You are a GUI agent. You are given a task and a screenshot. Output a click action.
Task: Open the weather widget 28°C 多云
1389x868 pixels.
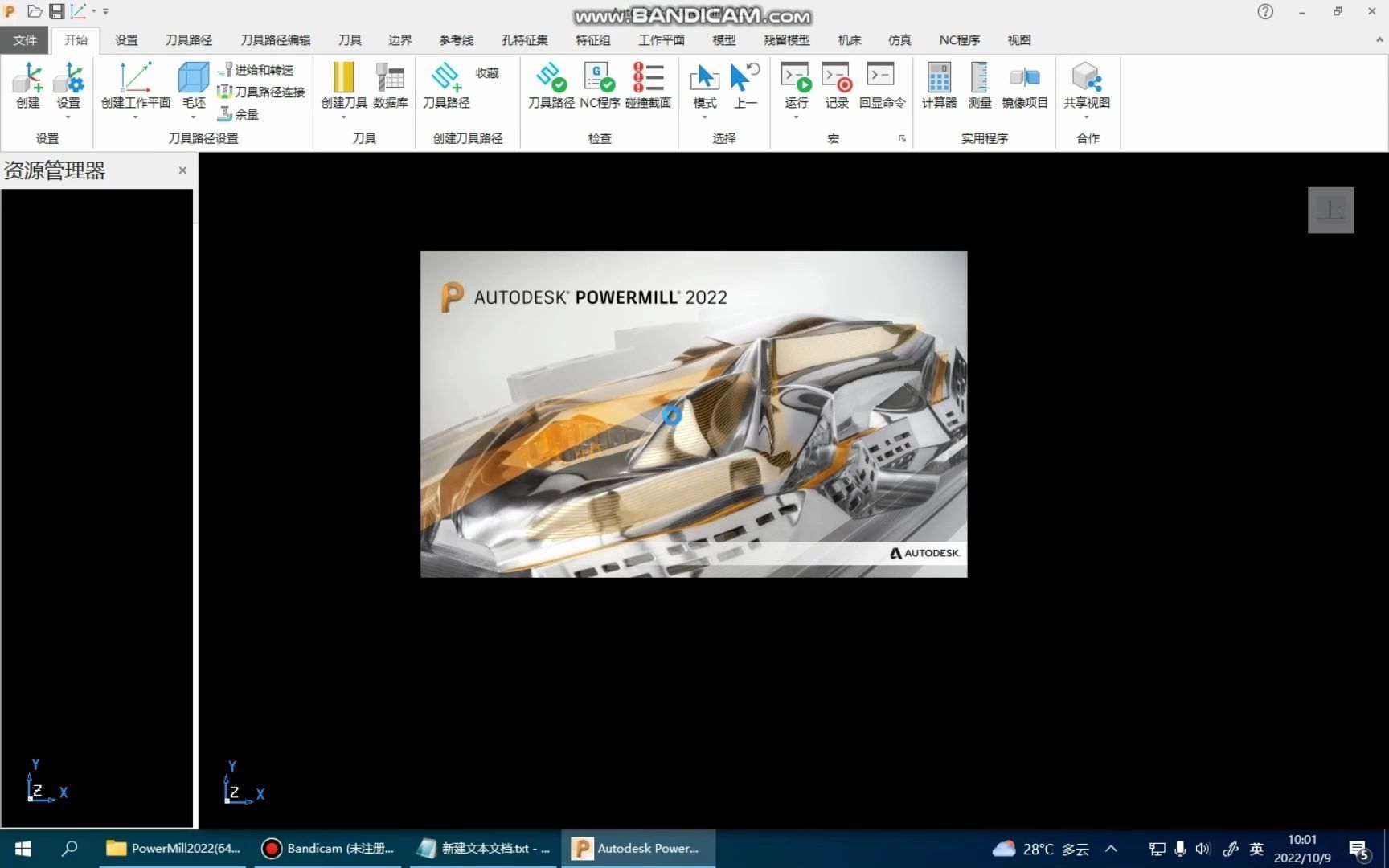1041,849
